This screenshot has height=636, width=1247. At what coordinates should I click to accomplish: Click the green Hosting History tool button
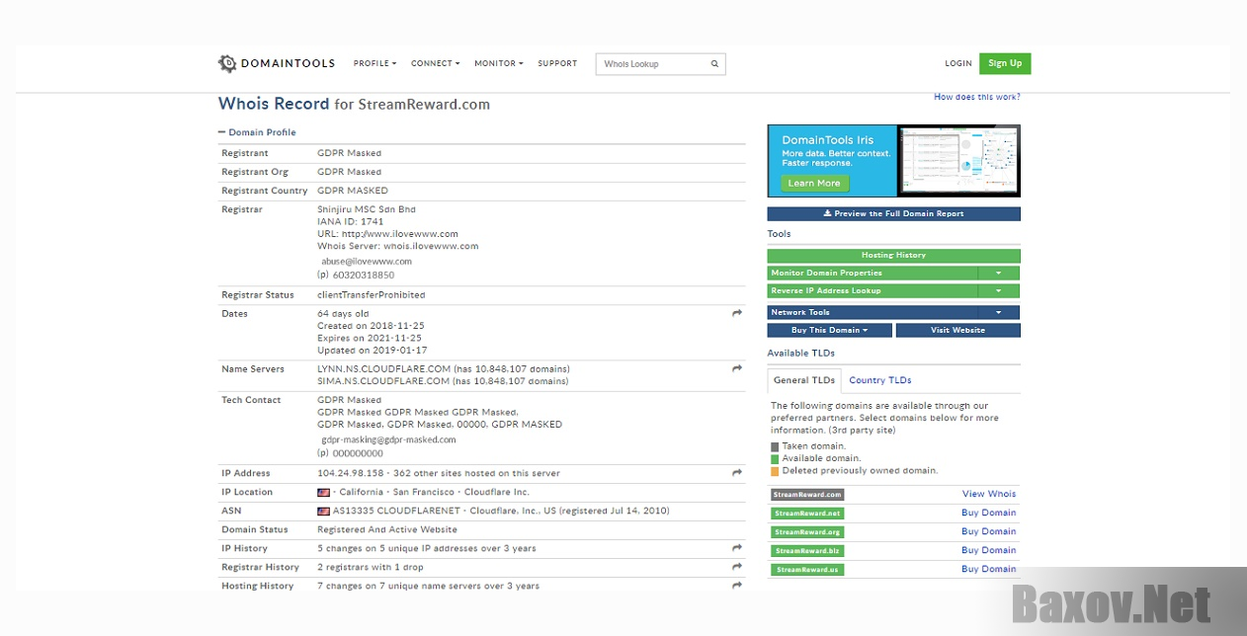coord(894,255)
